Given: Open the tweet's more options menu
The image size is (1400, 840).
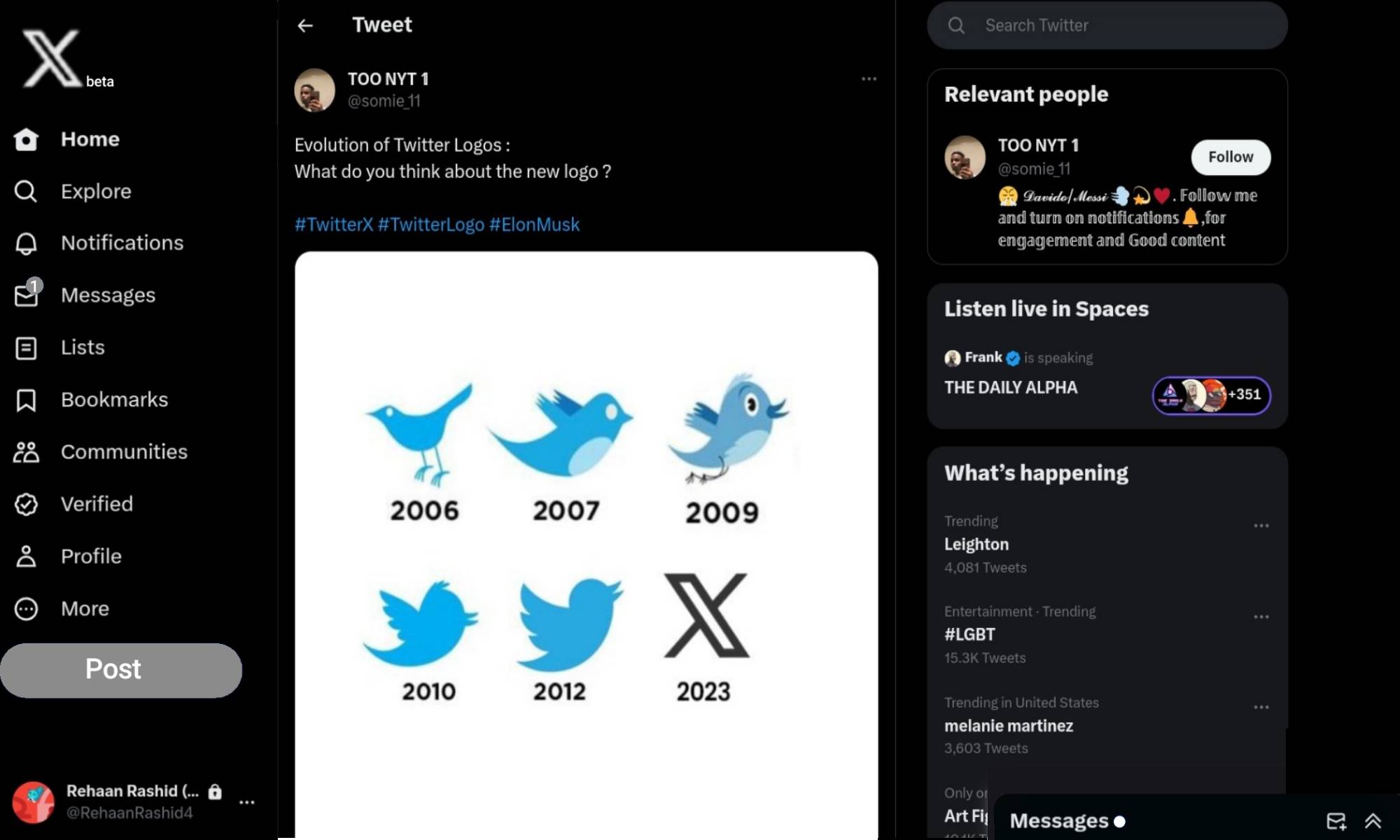Looking at the screenshot, I should 869,79.
